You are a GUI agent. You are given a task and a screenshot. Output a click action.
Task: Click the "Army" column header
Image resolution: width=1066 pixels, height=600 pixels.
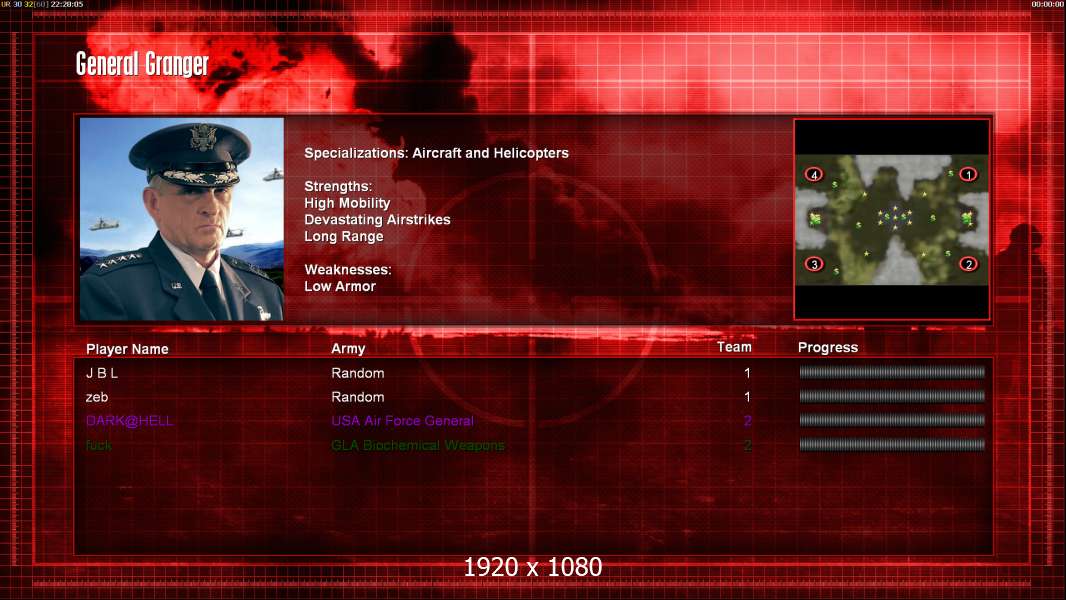pyautogui.click(x=348, y=349)
